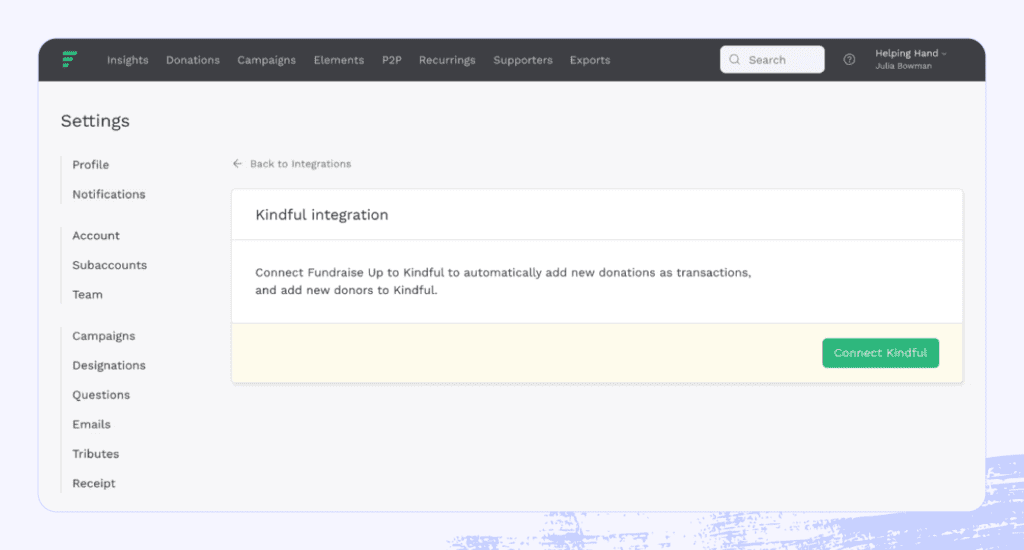
Task: Open the Elements menu
Action: 338,59
